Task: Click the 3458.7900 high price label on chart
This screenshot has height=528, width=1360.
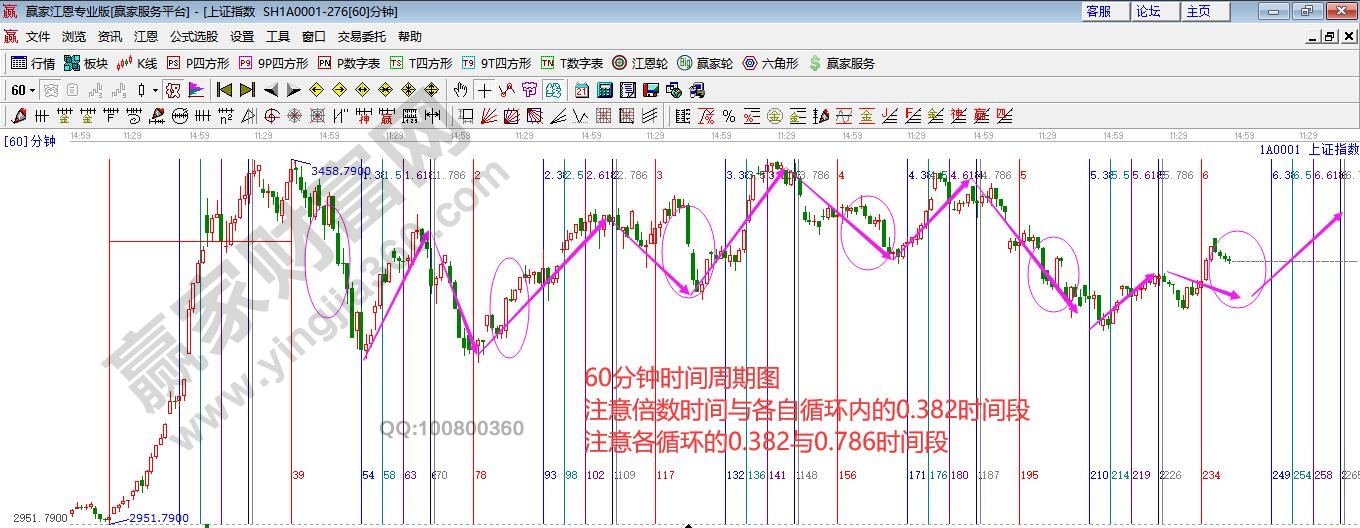Action: pos(341,171)
